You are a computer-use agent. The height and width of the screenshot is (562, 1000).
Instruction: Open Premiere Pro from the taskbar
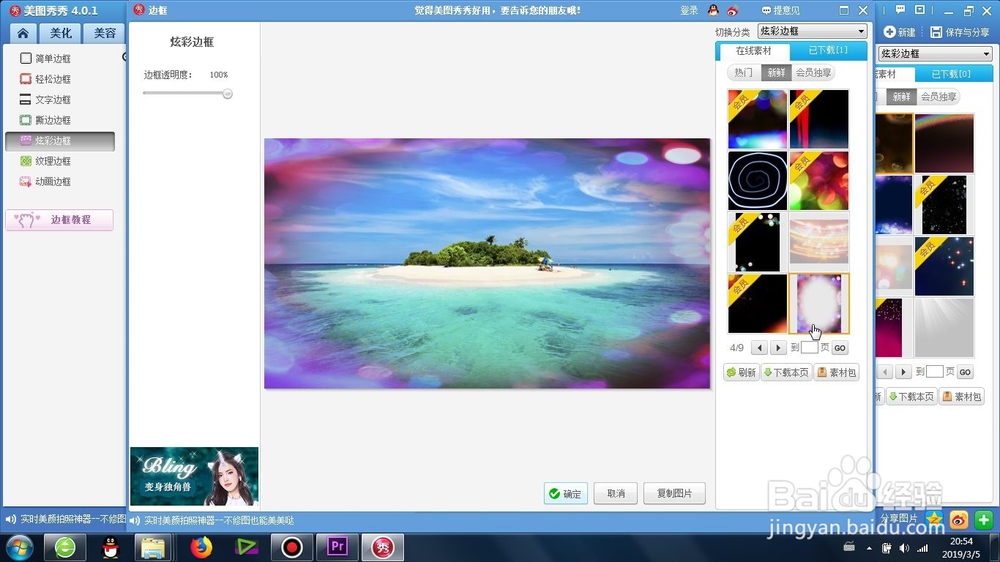coord(337,547)
